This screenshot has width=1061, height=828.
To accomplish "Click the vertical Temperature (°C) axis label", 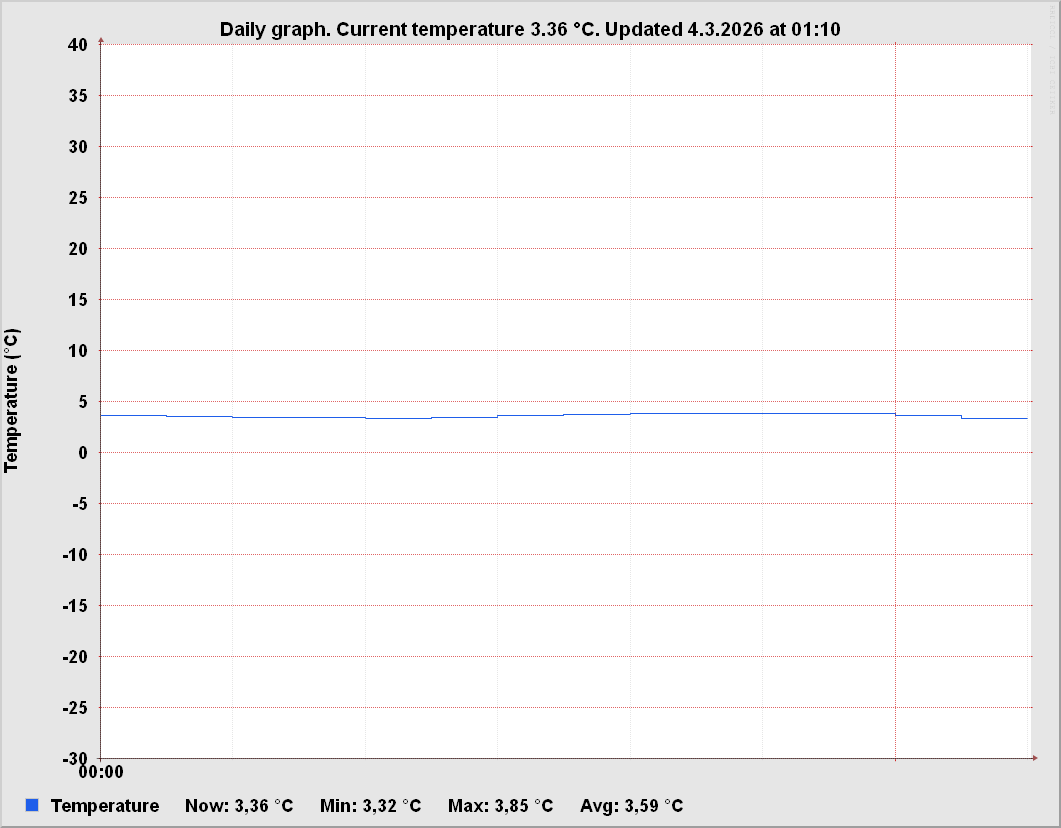I will click(12, 400).
